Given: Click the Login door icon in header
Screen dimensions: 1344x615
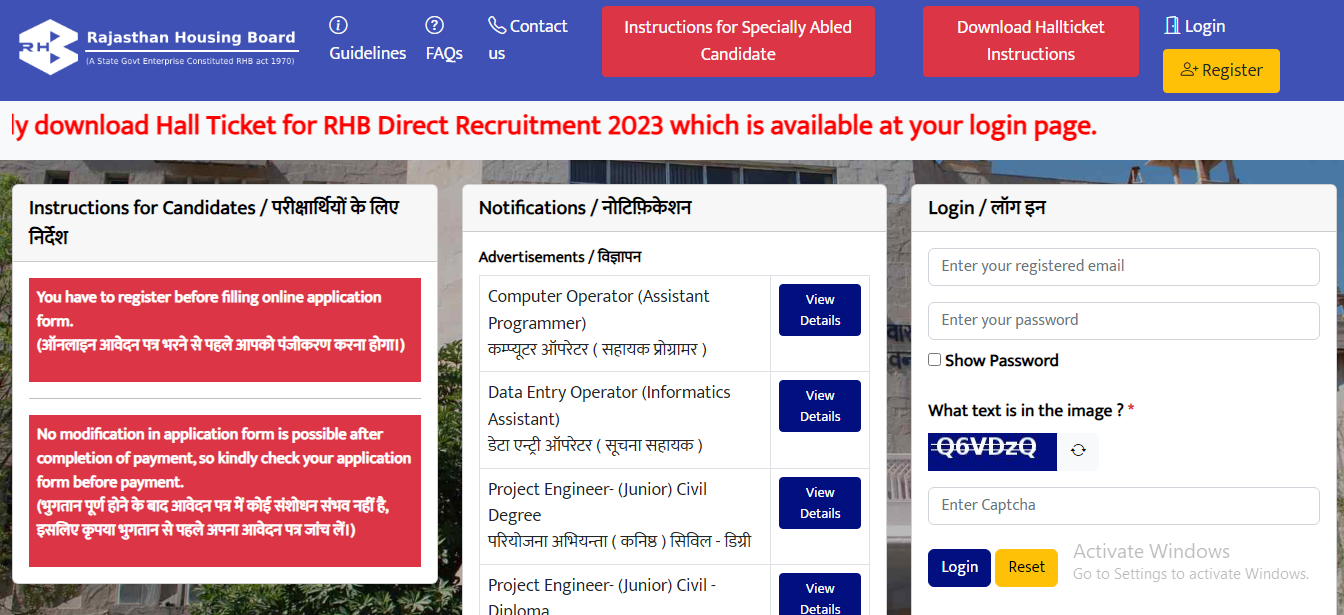Looking at the screenshot, I should point(1172,26).
